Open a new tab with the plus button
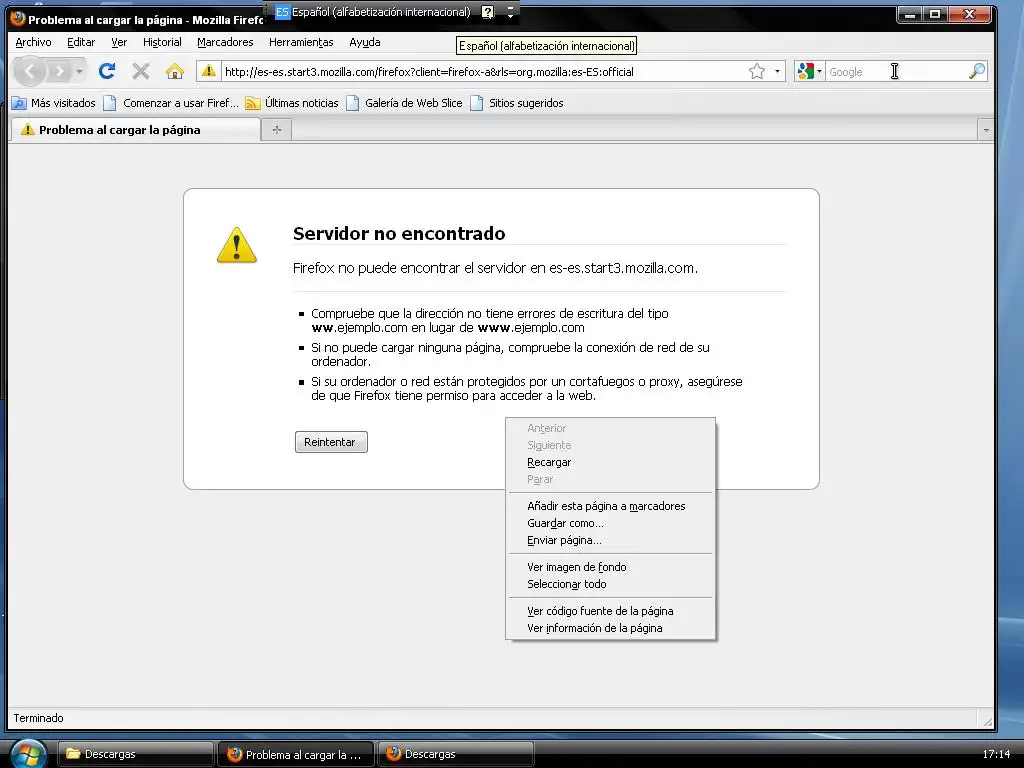This screenshot has height=768, width=1024. coord(277,129)
